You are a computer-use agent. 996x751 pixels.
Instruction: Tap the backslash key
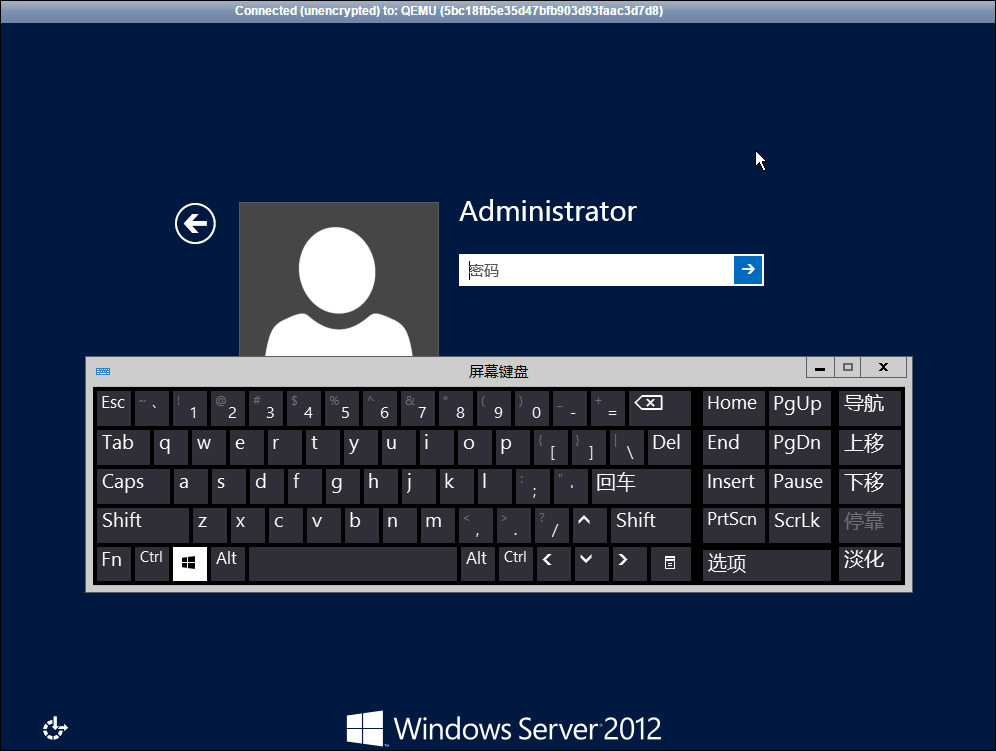tap(627, 447)
